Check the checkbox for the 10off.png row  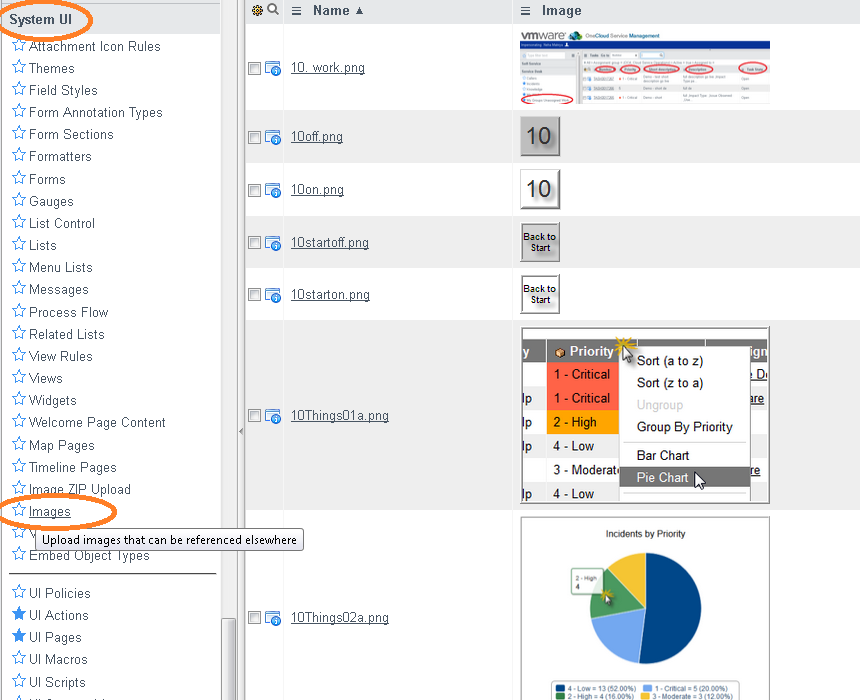tap(254, 137)
